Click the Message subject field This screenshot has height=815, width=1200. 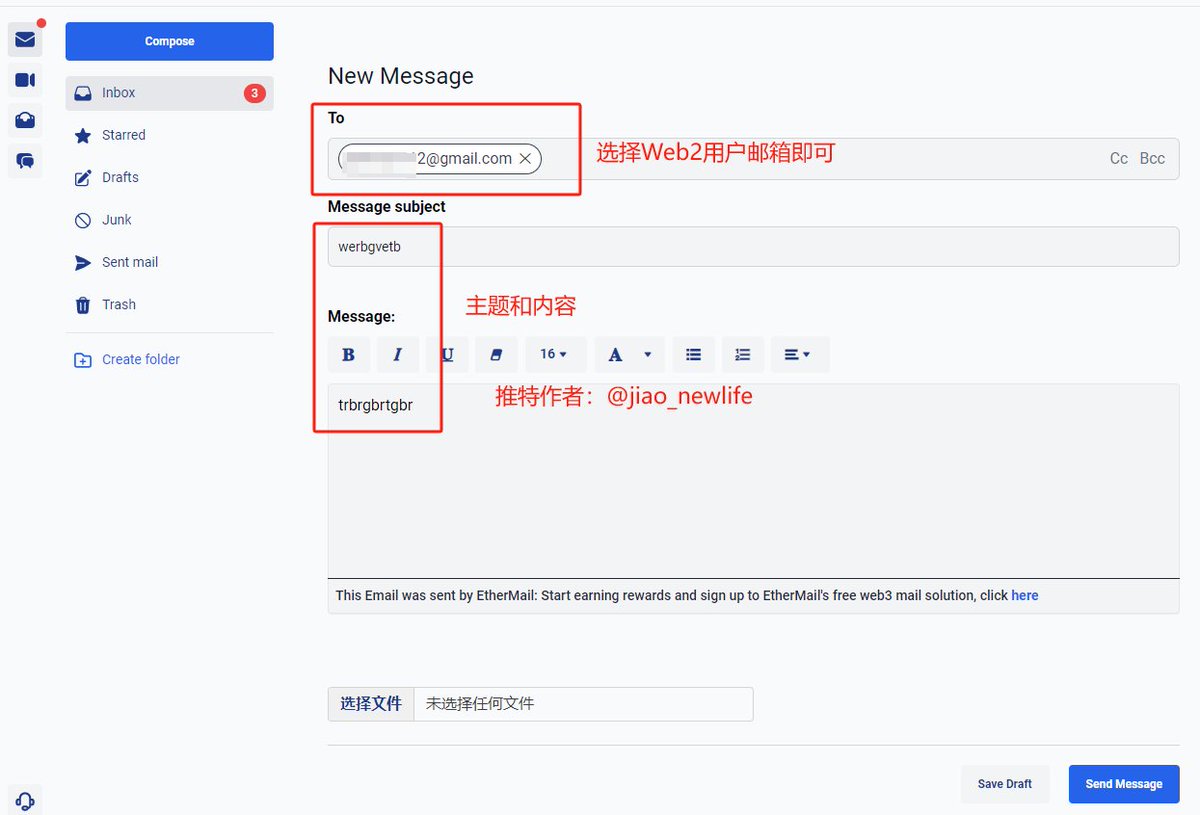(x=753, y=246)
